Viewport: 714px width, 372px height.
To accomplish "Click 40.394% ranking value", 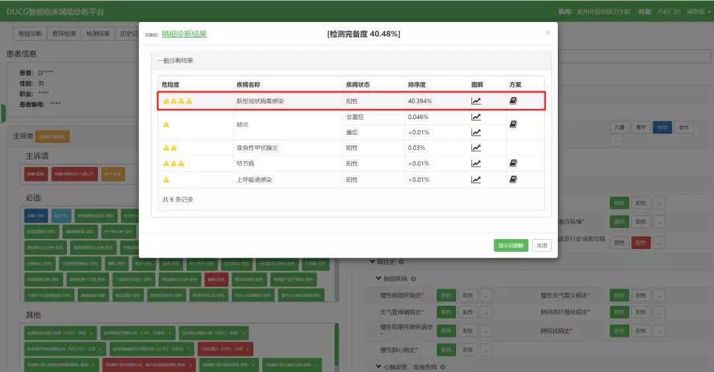I will pos(420,101).
